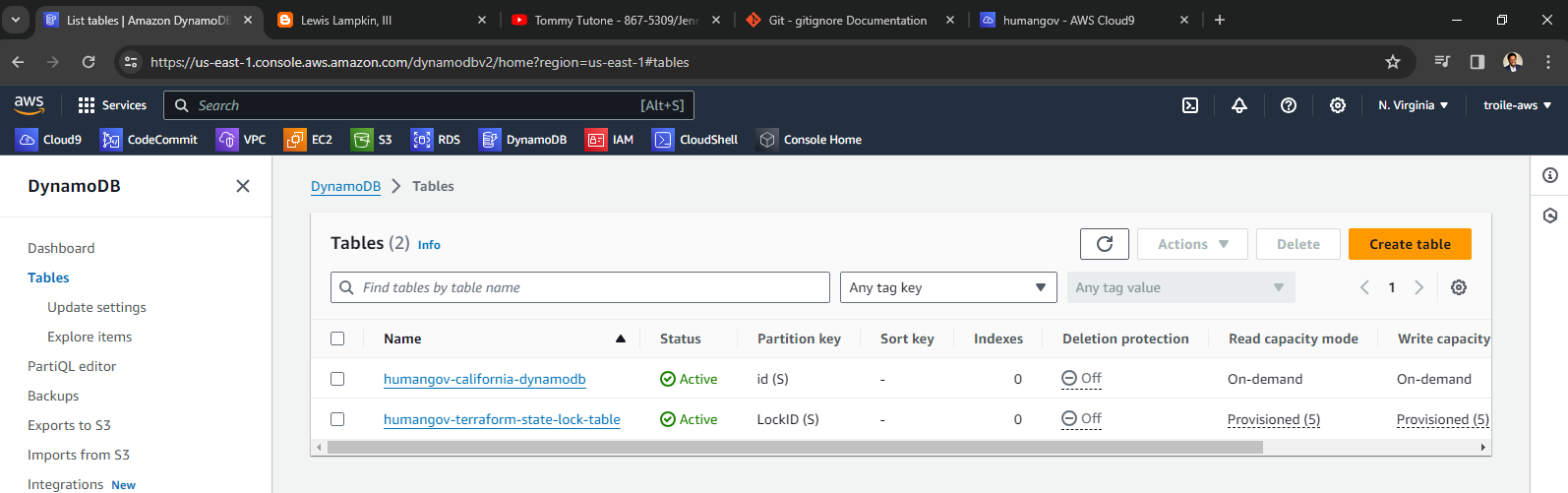
Task: Open the CodeCommit shortcut in the favorites bar
Action: [150, 140]
